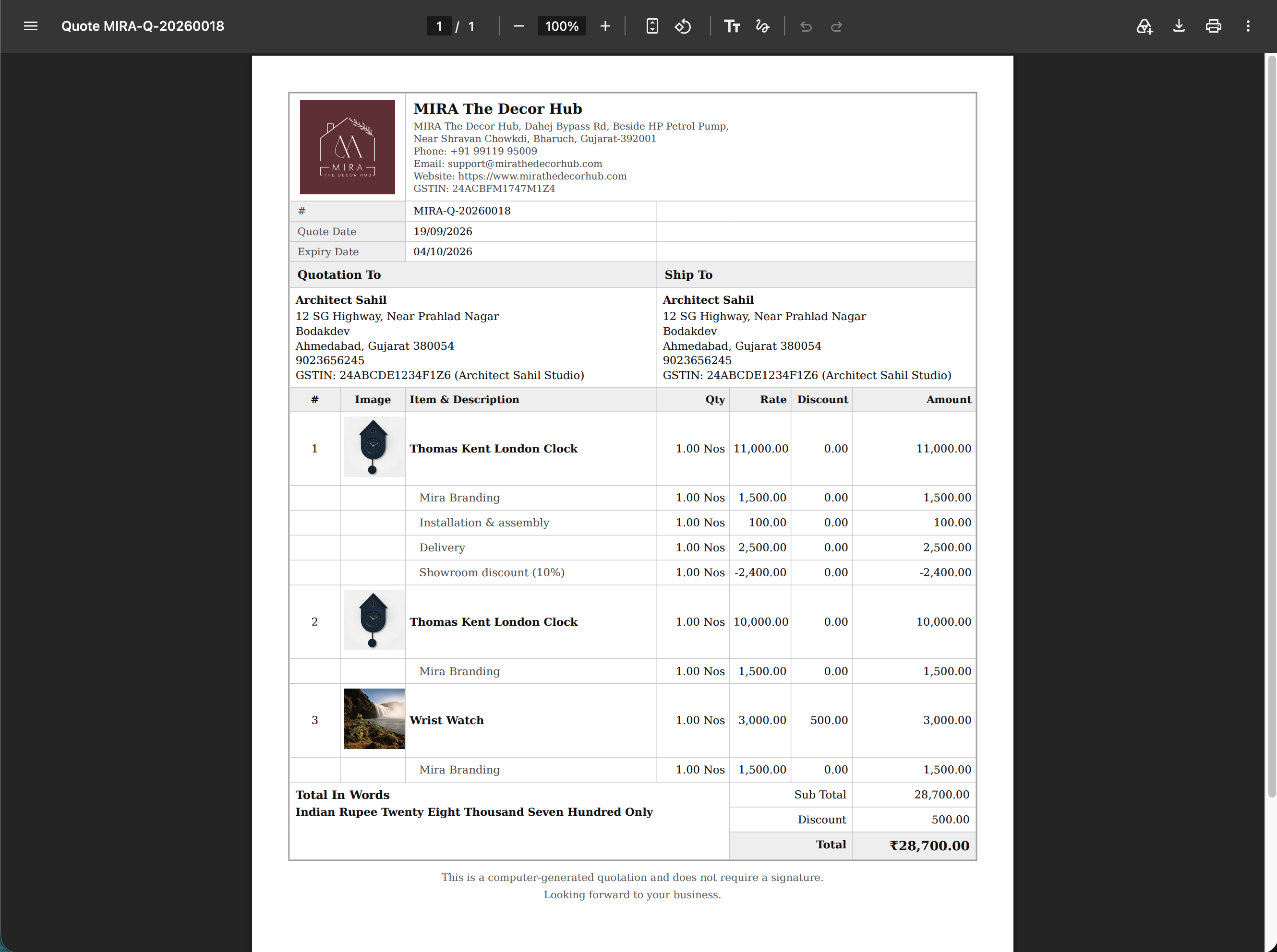The image size is (1277, 952).
Task: Click the clock image in row 1
Action: 374,447
